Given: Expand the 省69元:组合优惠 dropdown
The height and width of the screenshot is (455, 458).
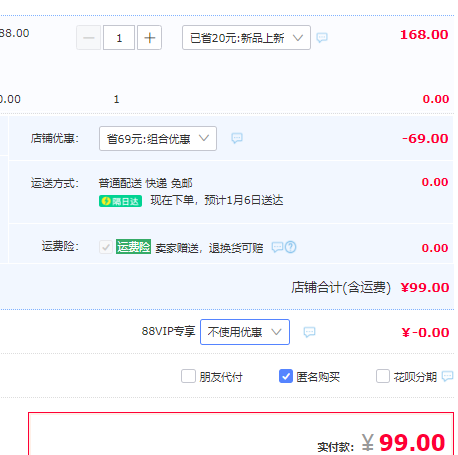Looking at the screenshot, I should click(x=158, y=138).
